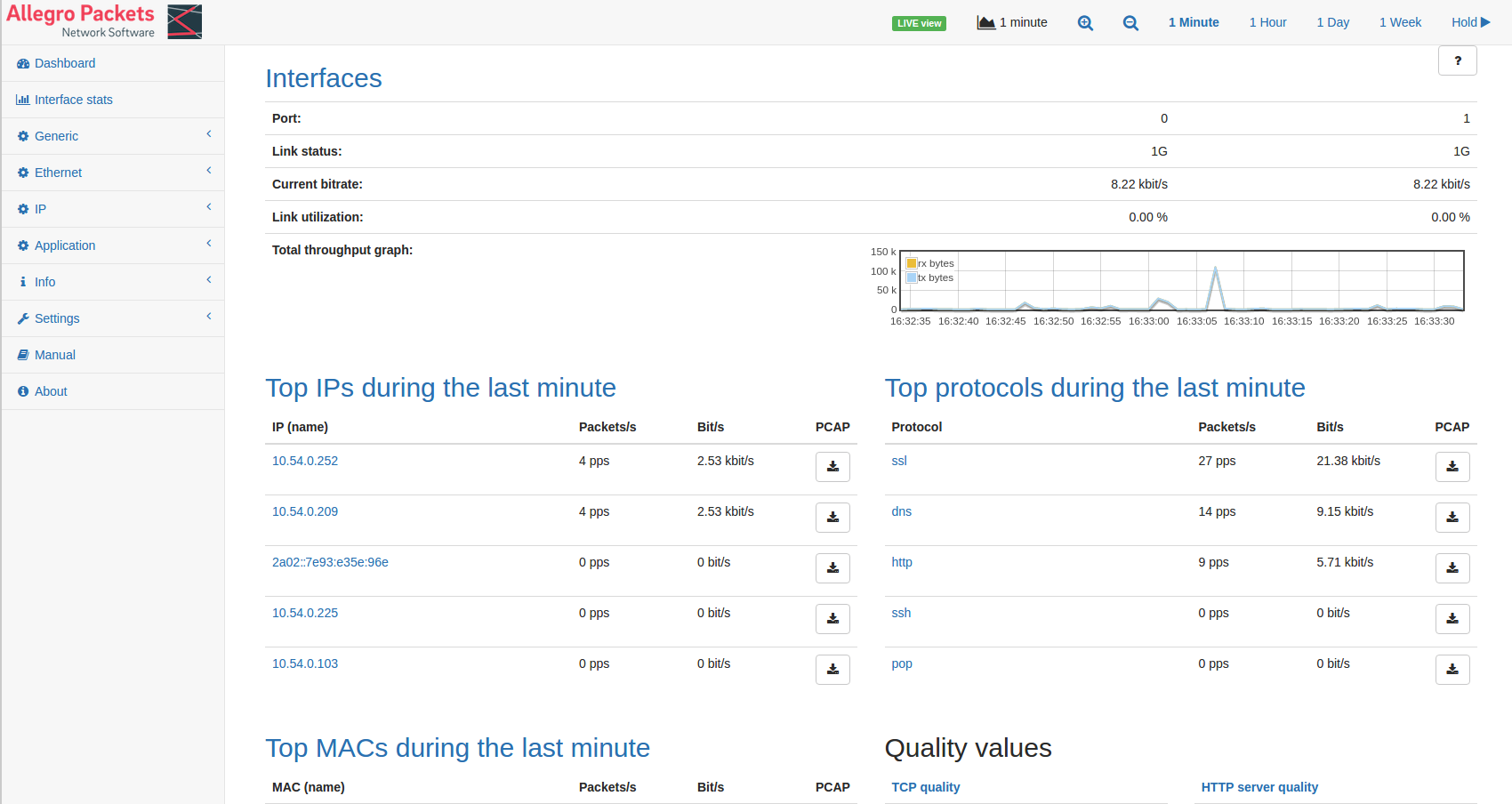Click the zoom in magnifier icon
This screenshot has width=1512, height=804.
coord(1085,23)
